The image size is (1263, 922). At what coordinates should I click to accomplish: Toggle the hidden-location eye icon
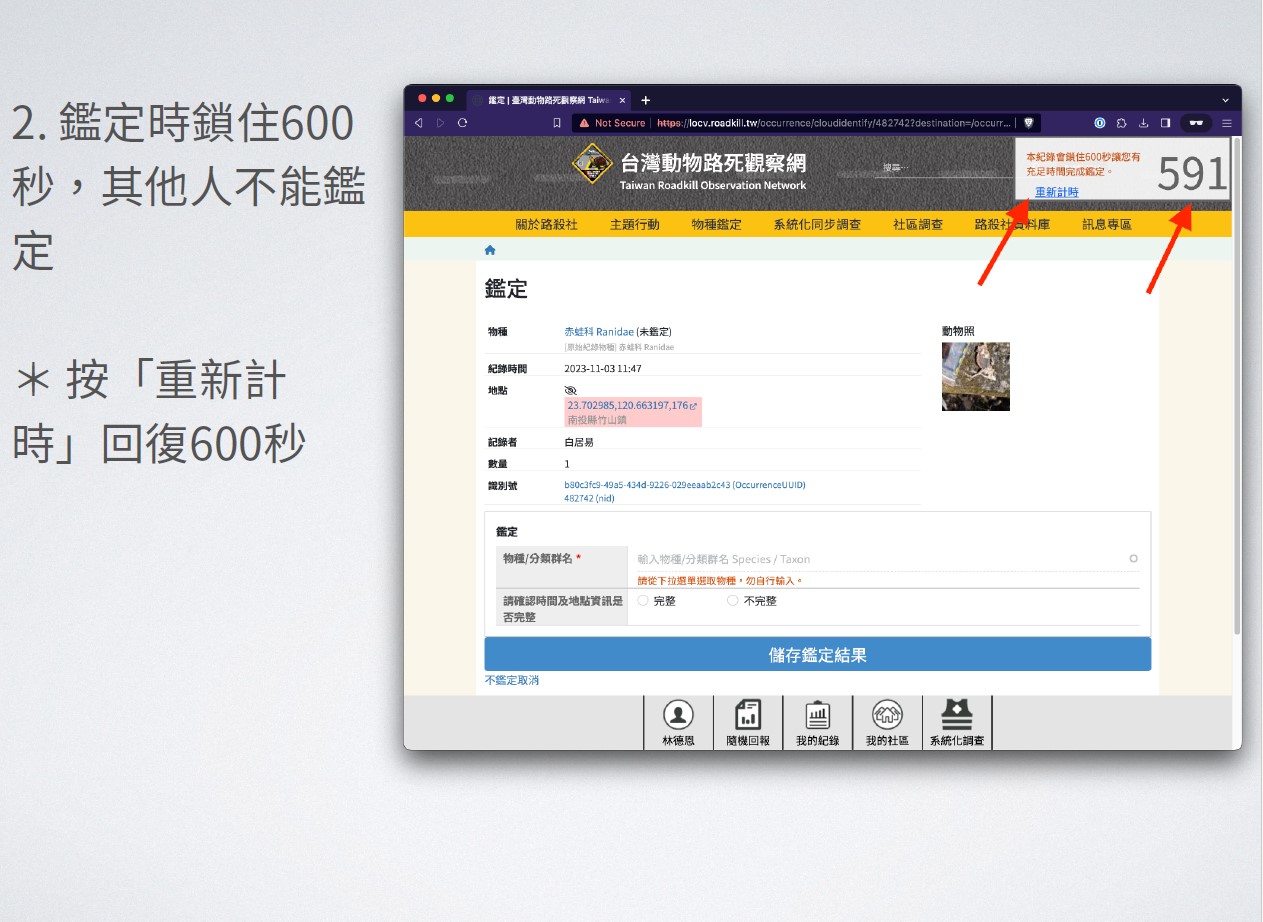coord(571,390)
